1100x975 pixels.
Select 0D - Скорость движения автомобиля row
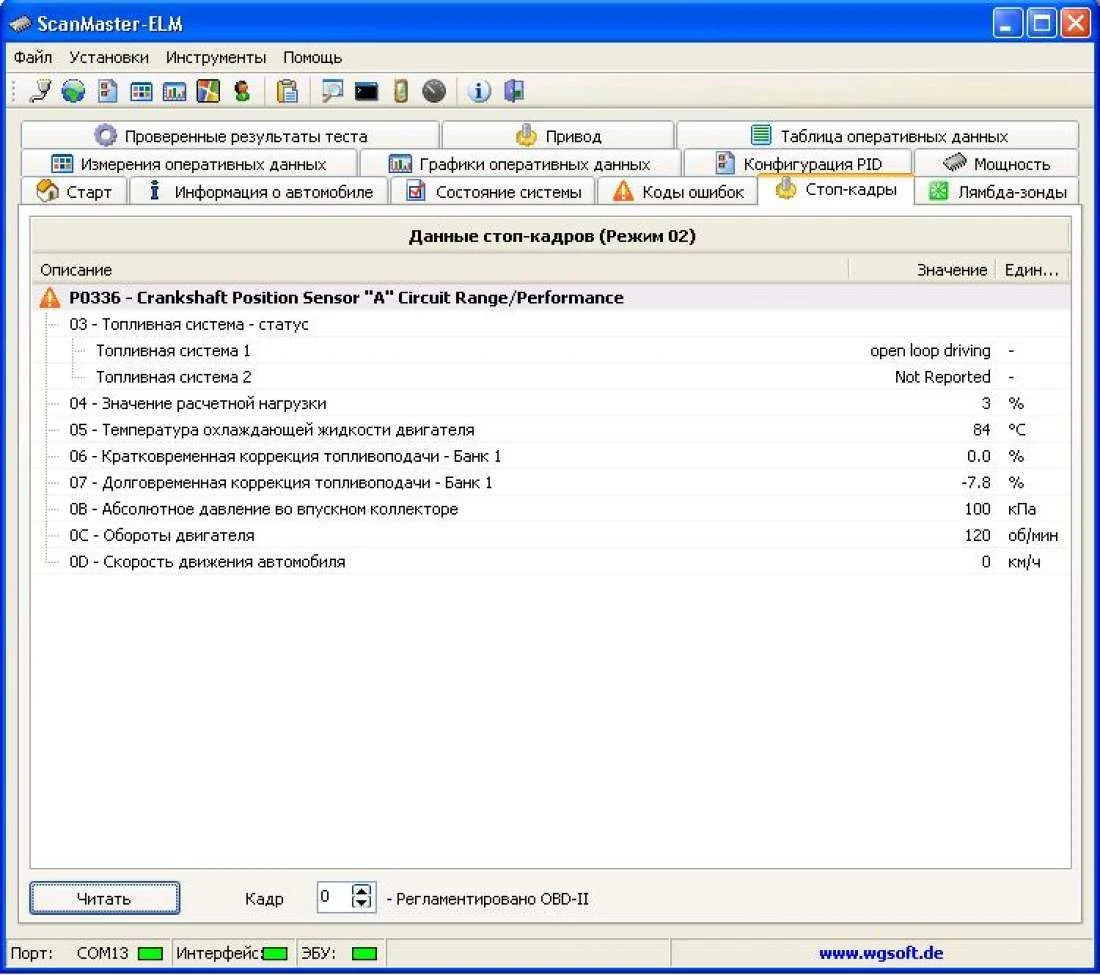tap(551, 562)
